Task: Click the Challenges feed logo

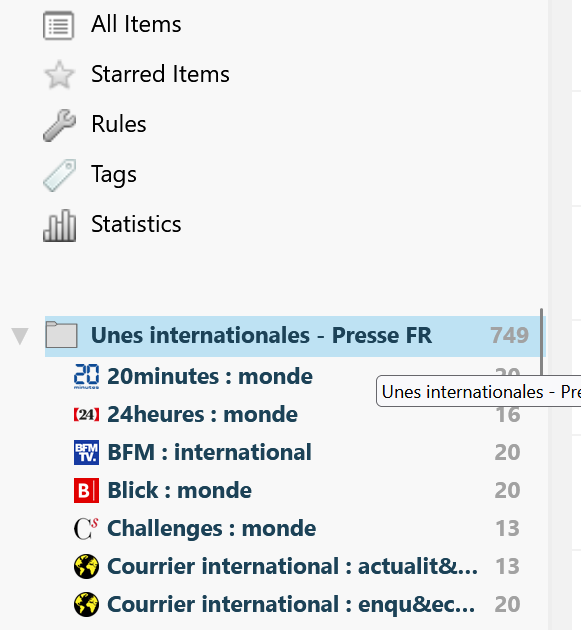Action: pyautogui.click(x=86, y=528)
